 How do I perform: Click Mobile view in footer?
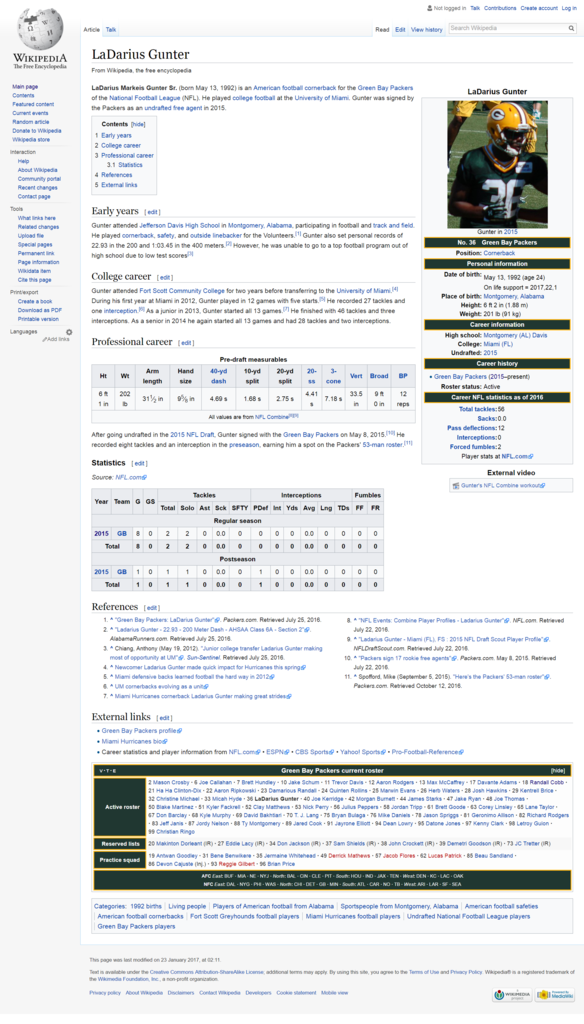coord(334,993)
